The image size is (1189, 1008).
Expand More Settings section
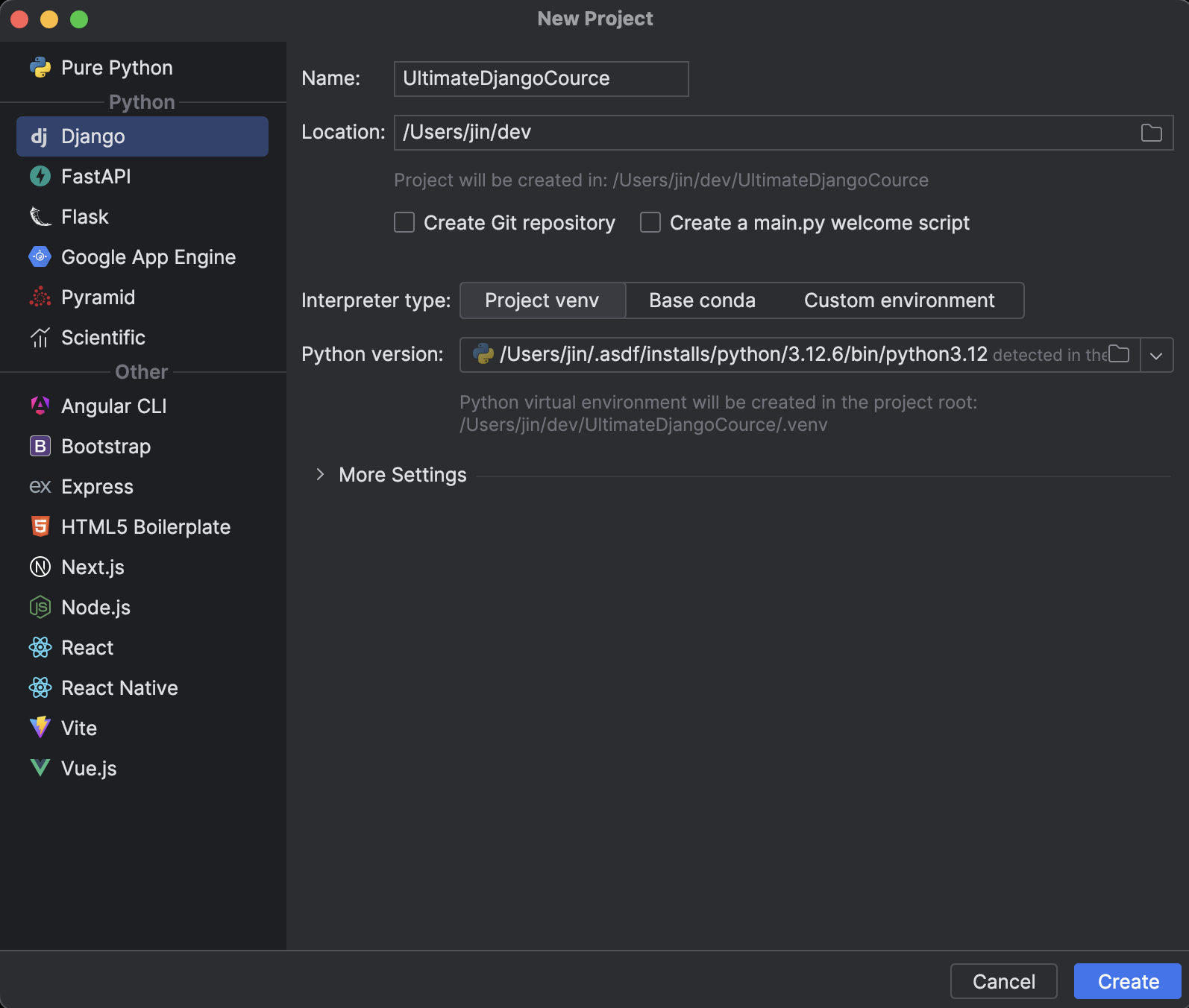point(320,475)
